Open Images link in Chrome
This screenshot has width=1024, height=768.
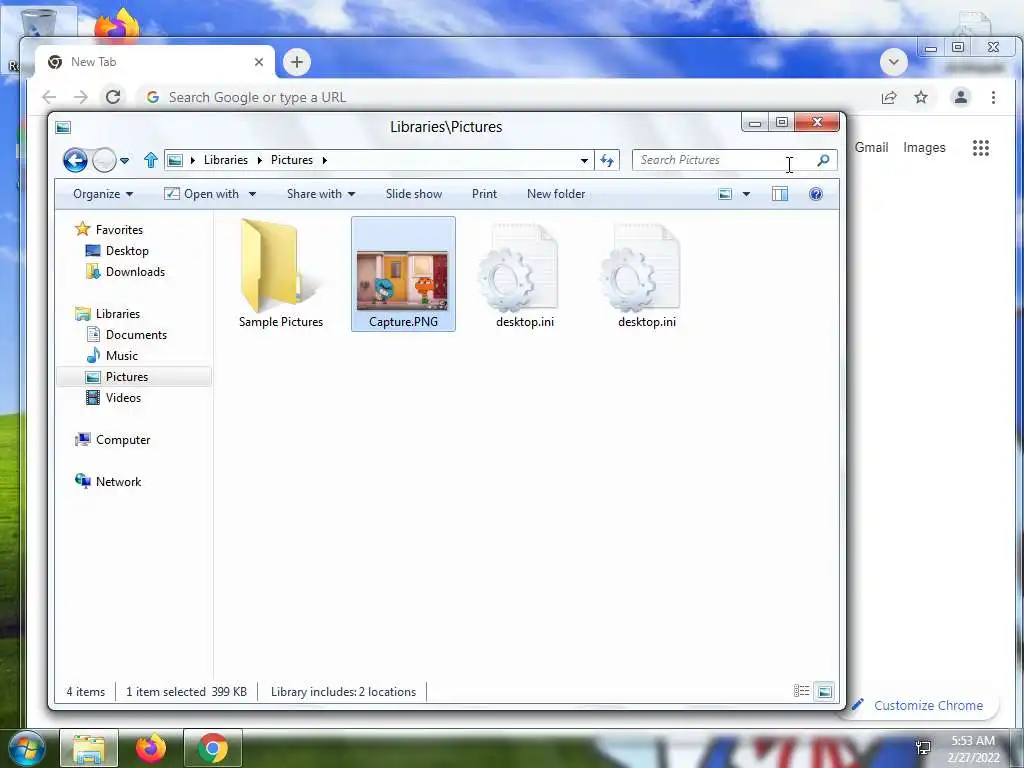[924, 148]
